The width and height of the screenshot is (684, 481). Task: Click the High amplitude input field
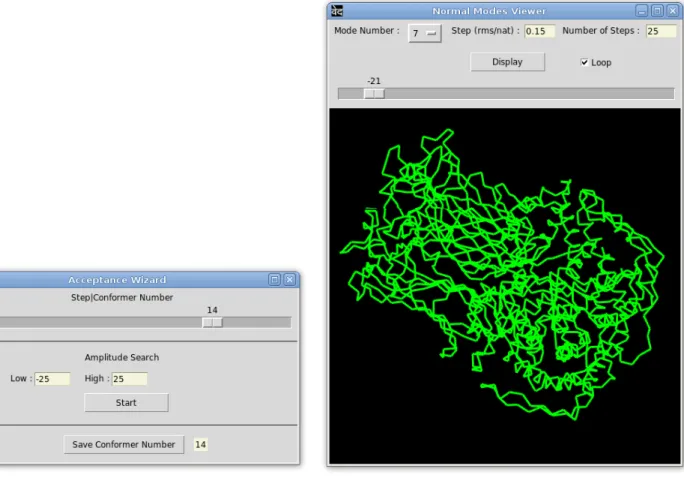(130, 379)
